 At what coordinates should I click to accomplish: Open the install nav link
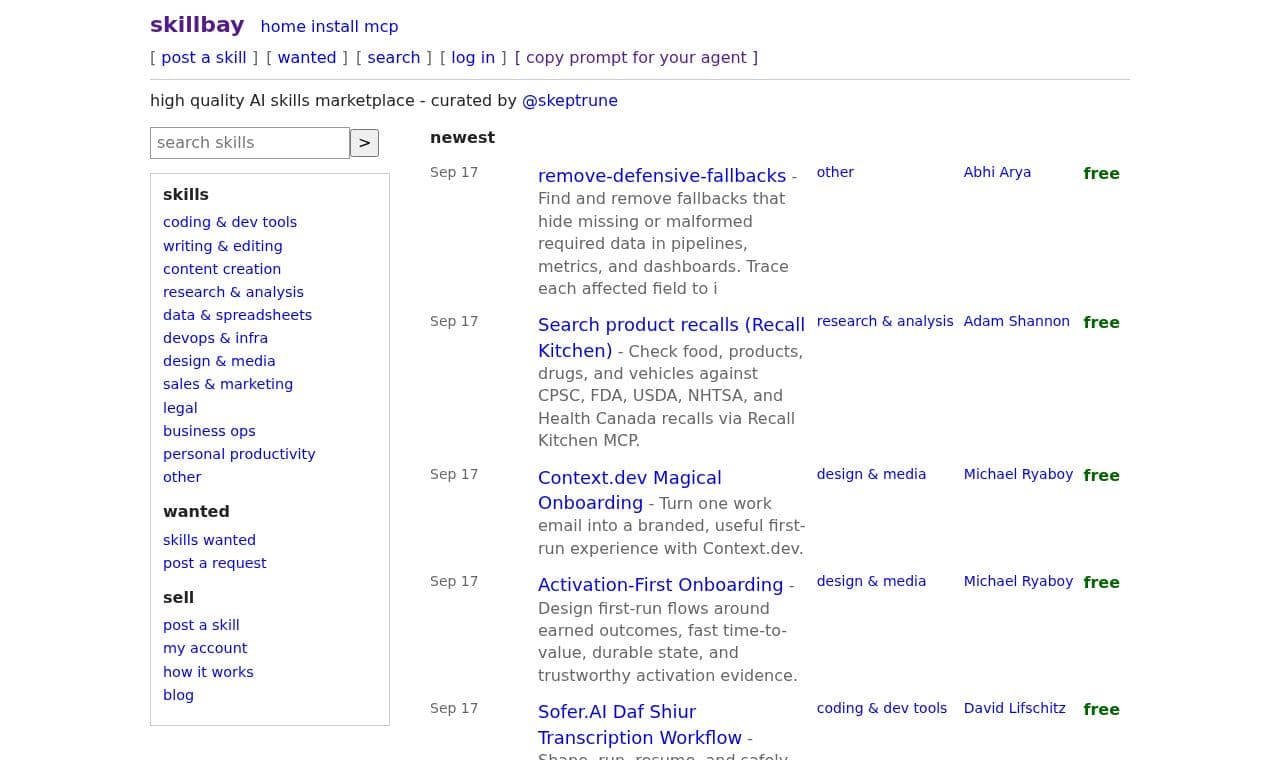click(335, 27)
